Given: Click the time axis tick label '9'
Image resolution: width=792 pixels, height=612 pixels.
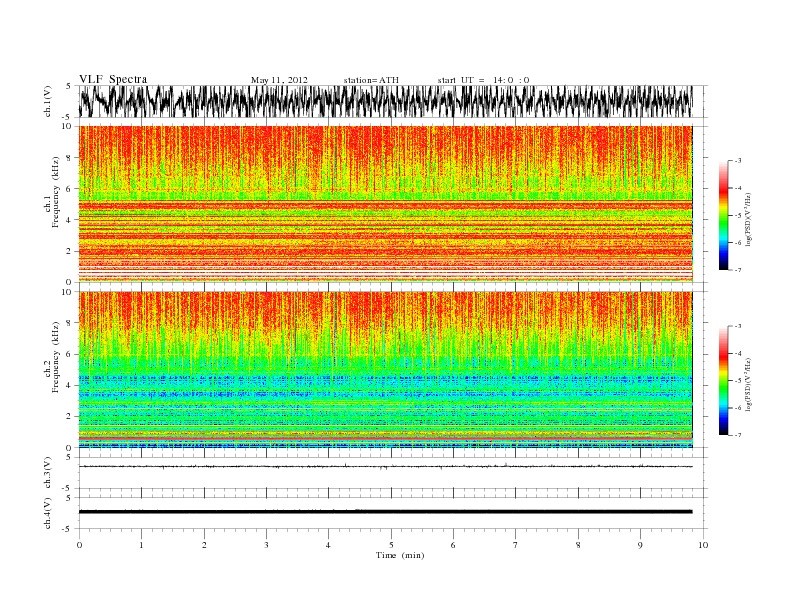Looking at the screenshot, I should [x=640, y=545].
